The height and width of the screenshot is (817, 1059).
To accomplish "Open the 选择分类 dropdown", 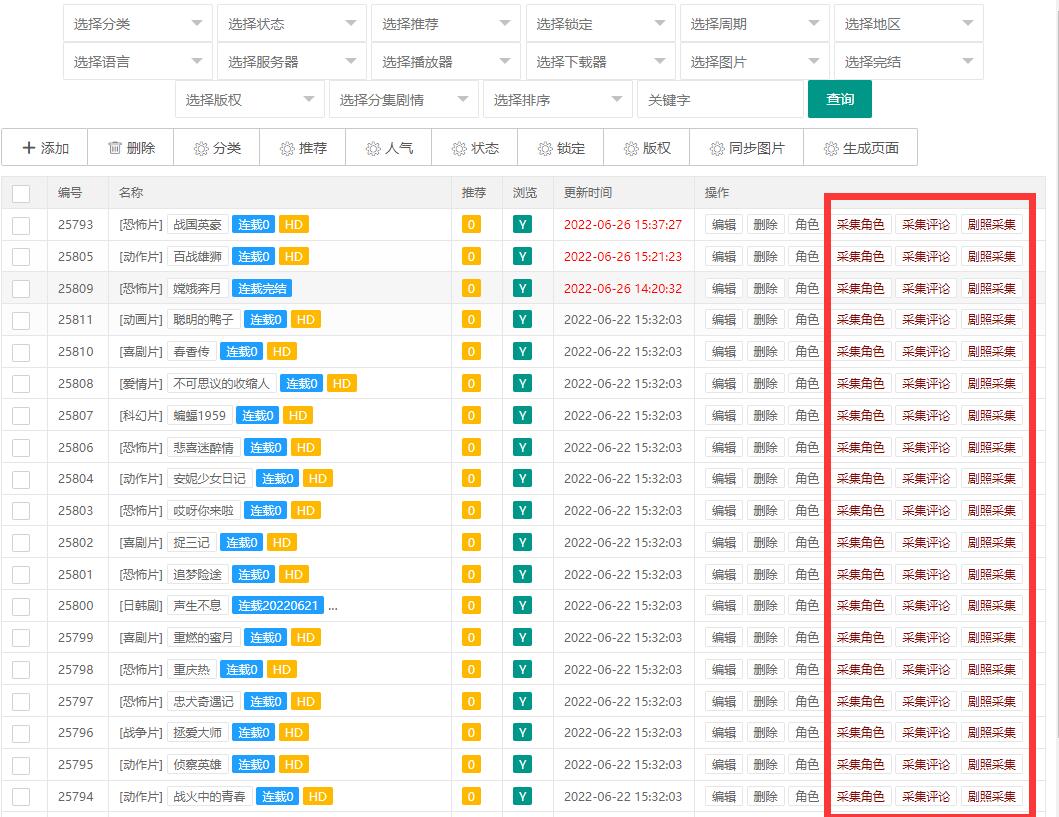I will 138,24.
